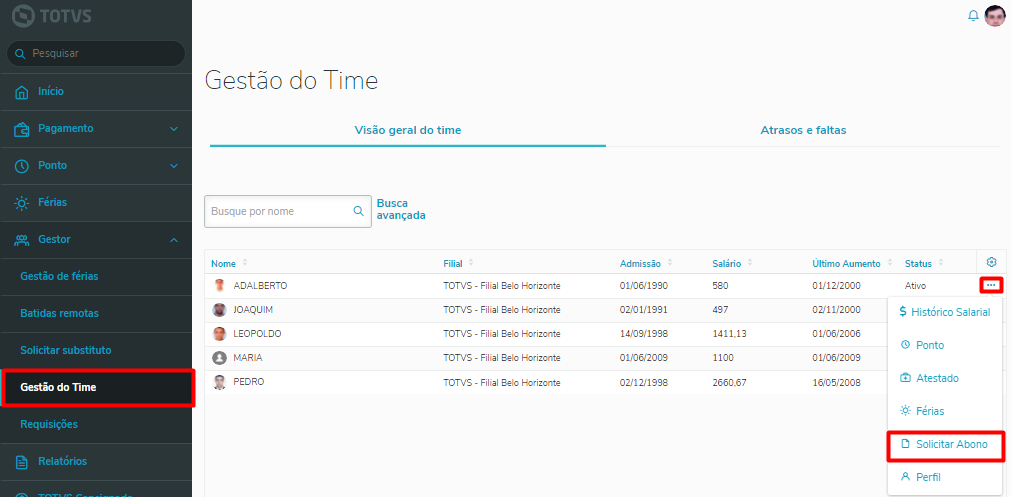The width and height of the screenshot is (1011, 497).
Task: Click PEDRO's avatar thumbnail
Action: pos(220,382)
